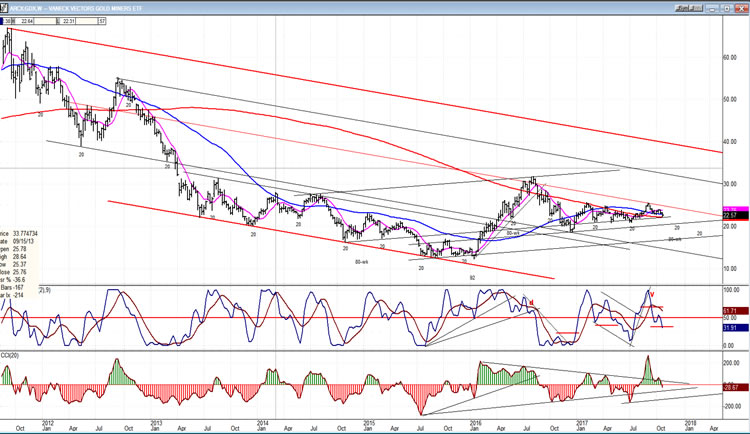Click the 2018 year label on time axis
Viewport: 750px width, 434px height.
coord(692,424)
